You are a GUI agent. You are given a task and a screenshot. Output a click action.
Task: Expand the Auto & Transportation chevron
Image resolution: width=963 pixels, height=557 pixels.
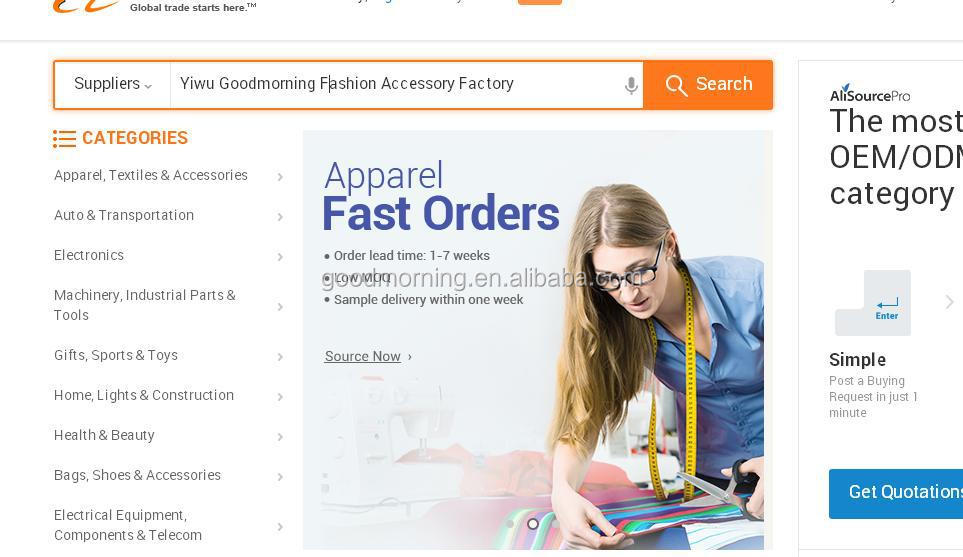280,217
